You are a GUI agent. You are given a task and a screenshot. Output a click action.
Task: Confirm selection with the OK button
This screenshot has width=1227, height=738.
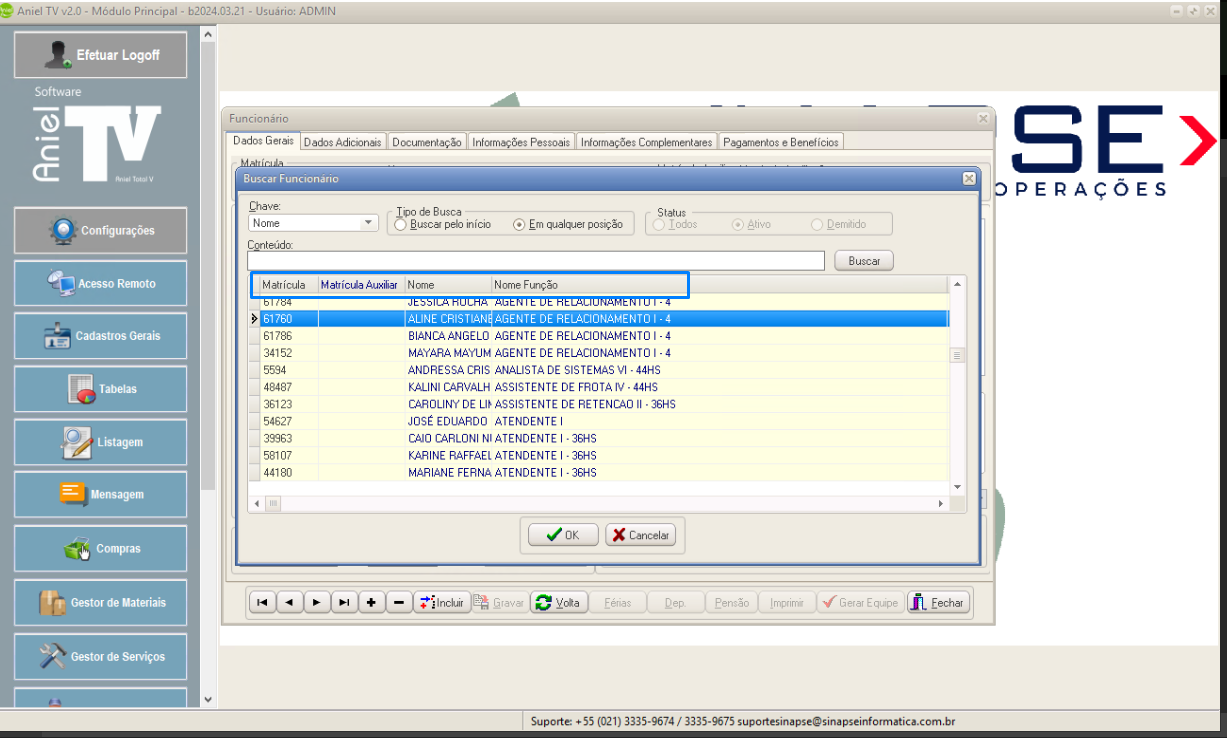click(563, 535)
